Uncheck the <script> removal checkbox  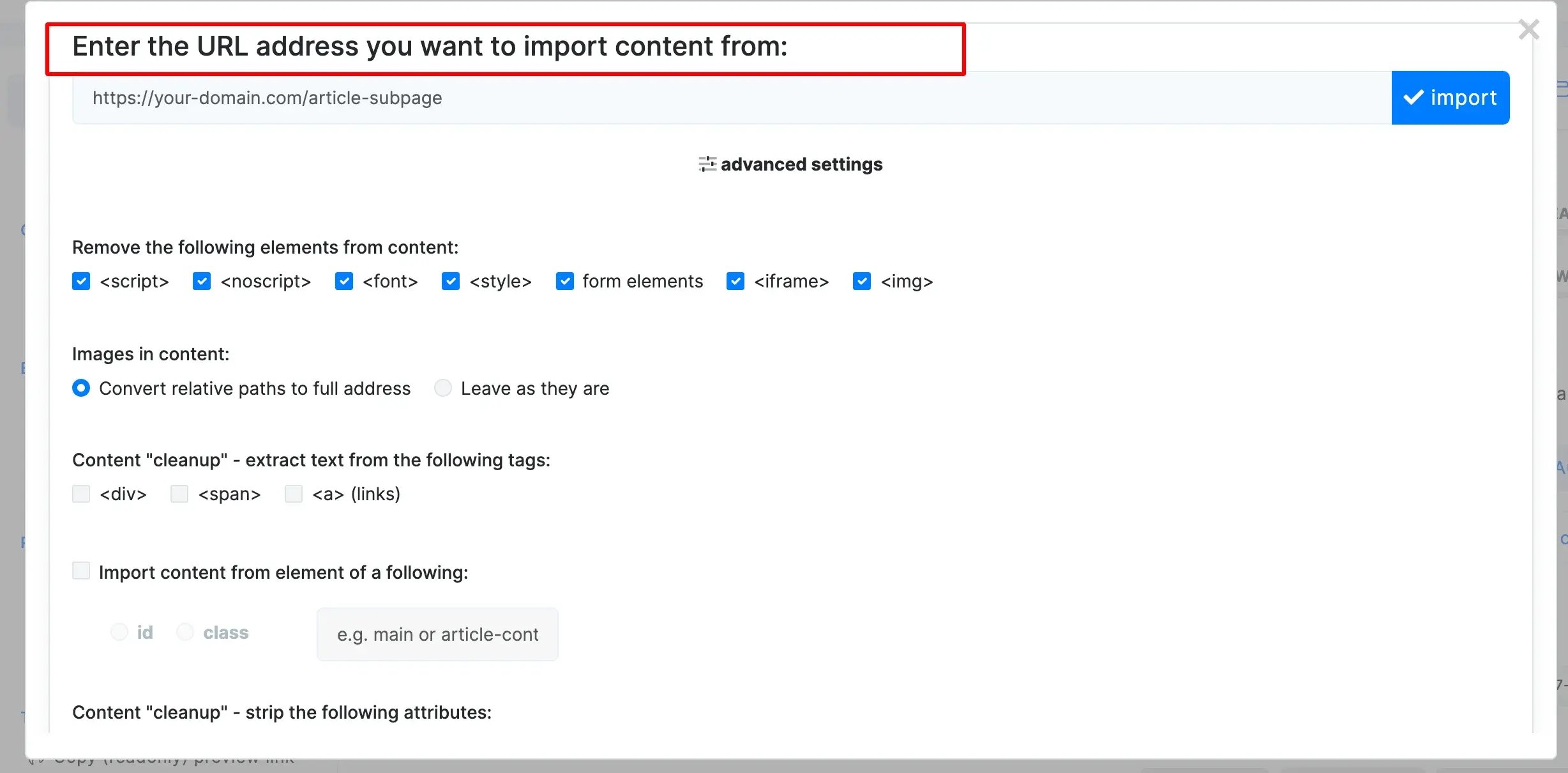(81, 281)
